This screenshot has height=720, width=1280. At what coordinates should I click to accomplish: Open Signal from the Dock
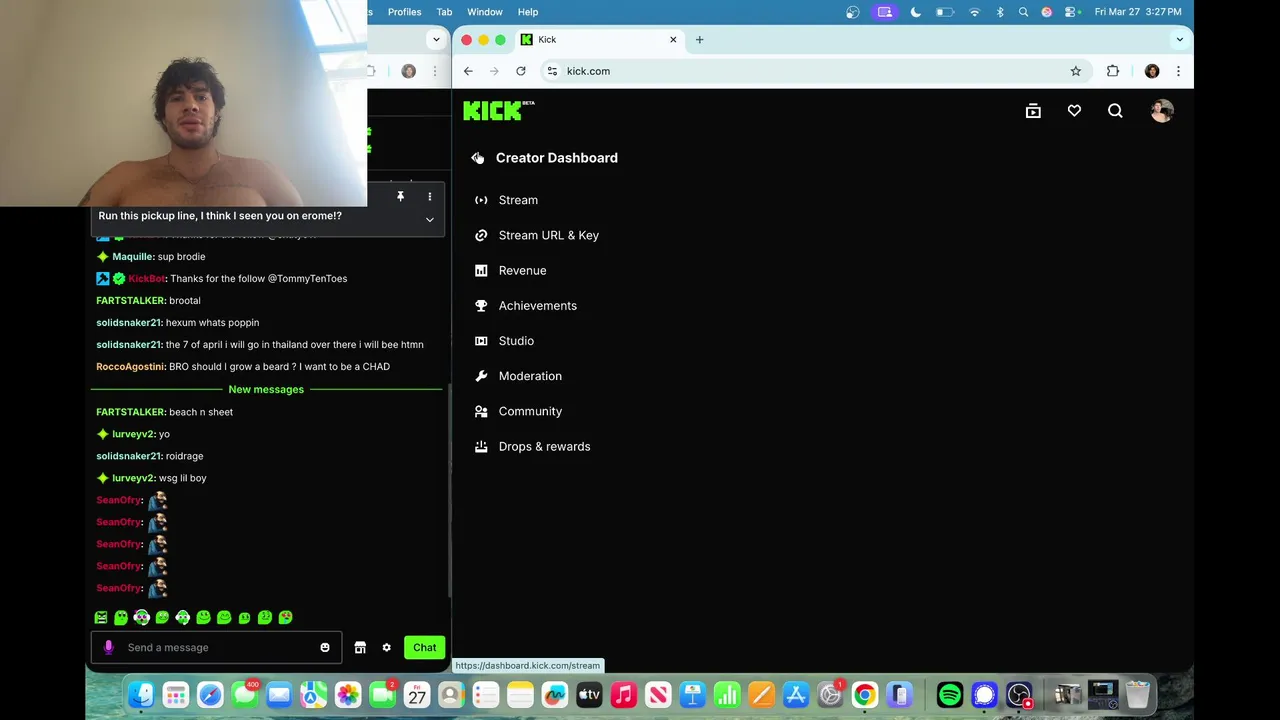(984, 694)
